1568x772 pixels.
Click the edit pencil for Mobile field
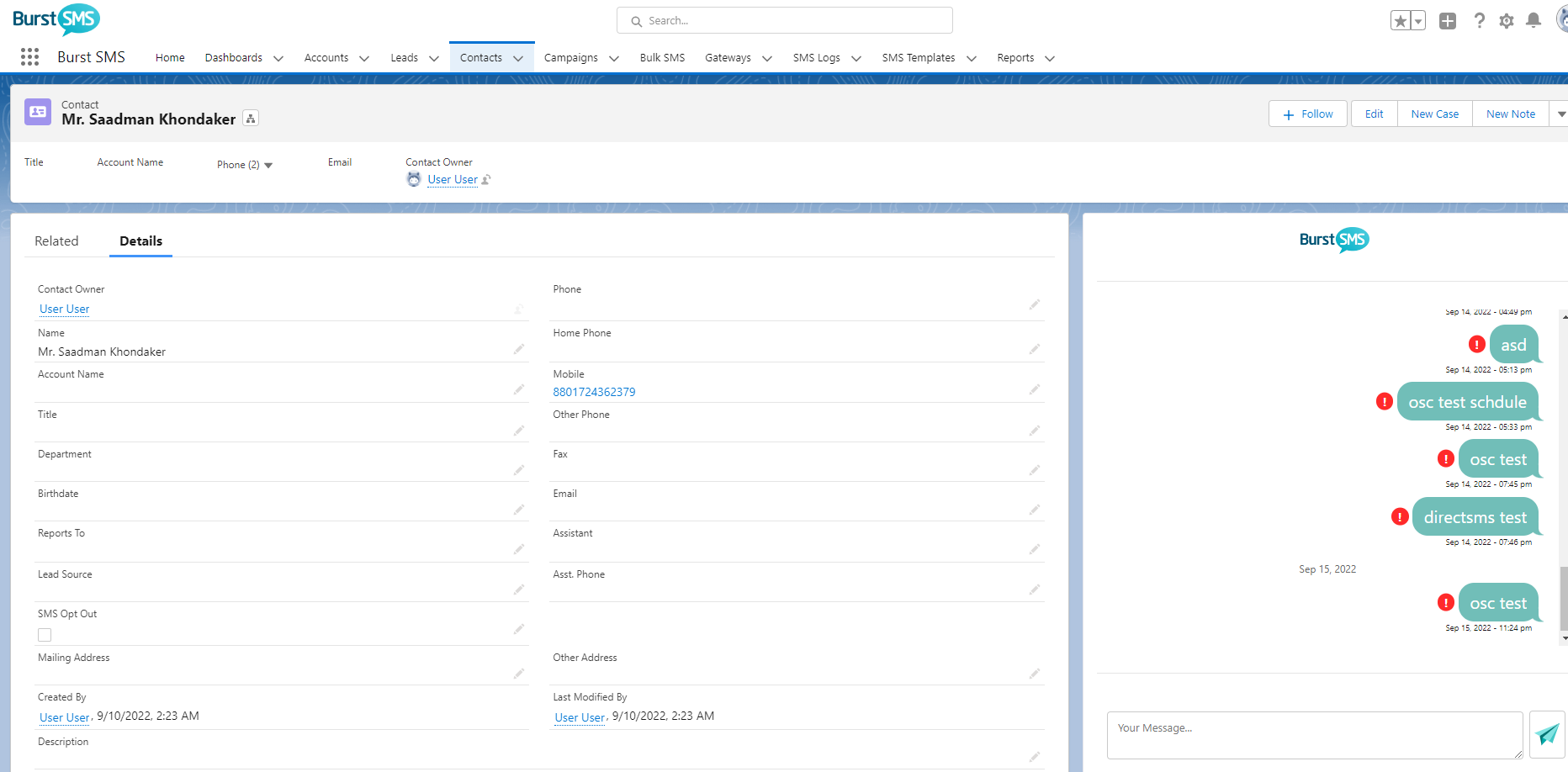(1034, 389)
